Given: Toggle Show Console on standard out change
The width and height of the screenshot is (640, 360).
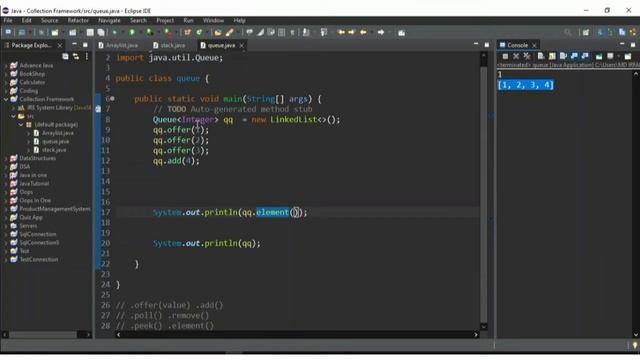Looking at the screenshot, I should click(574, 56).
